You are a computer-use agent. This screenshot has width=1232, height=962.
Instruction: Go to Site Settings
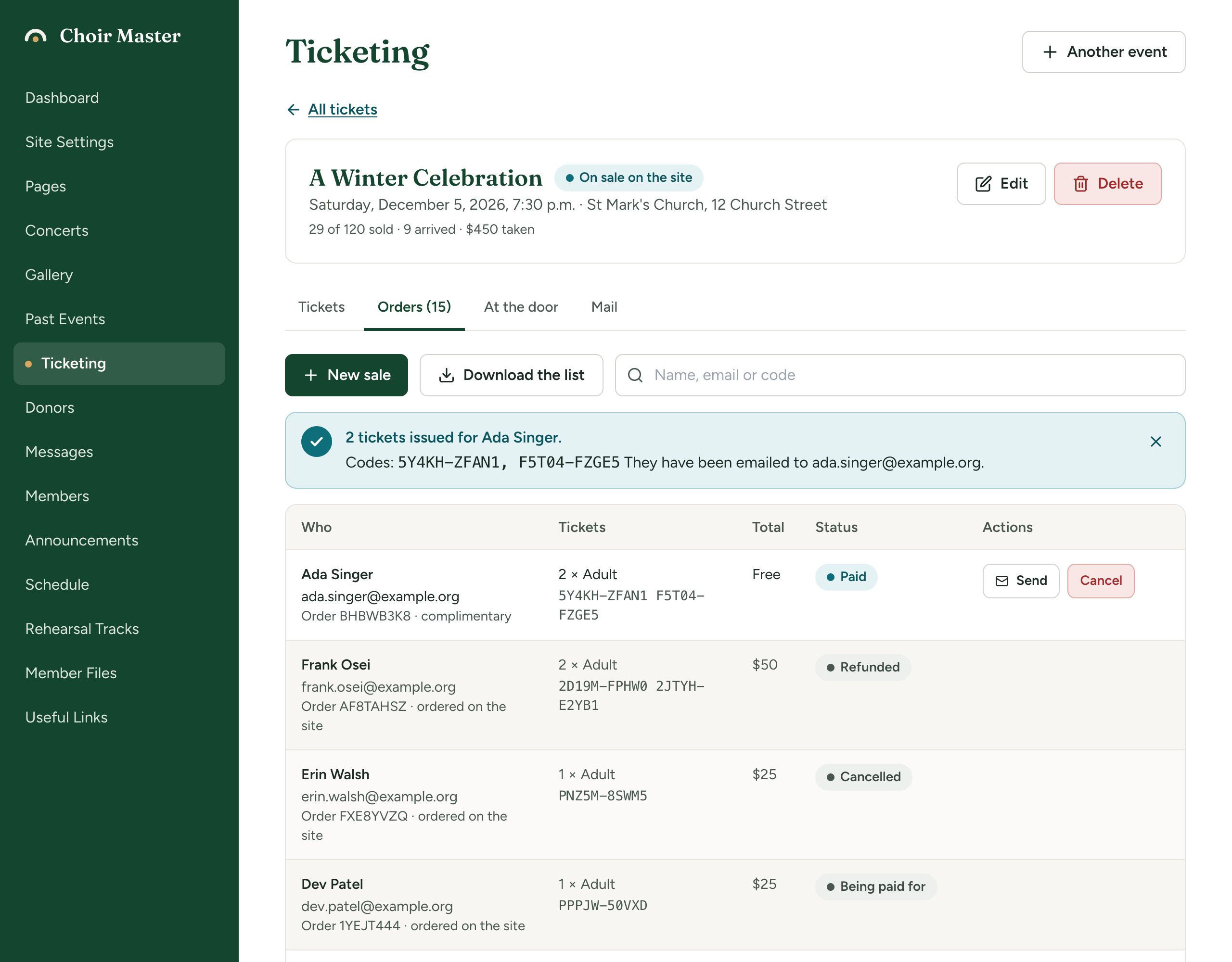coord(69,142)
